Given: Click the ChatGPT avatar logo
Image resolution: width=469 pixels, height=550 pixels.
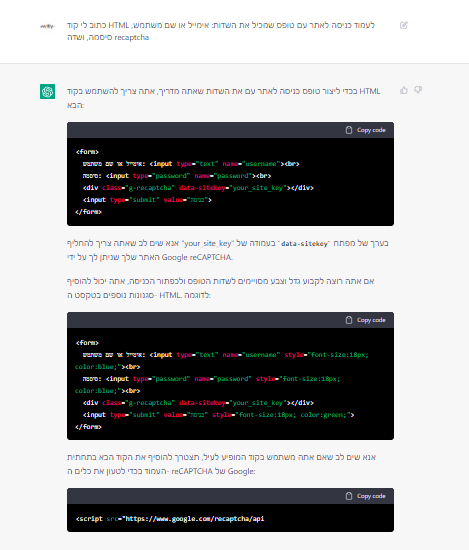Looking at the screenshot, I should [47, 92].
